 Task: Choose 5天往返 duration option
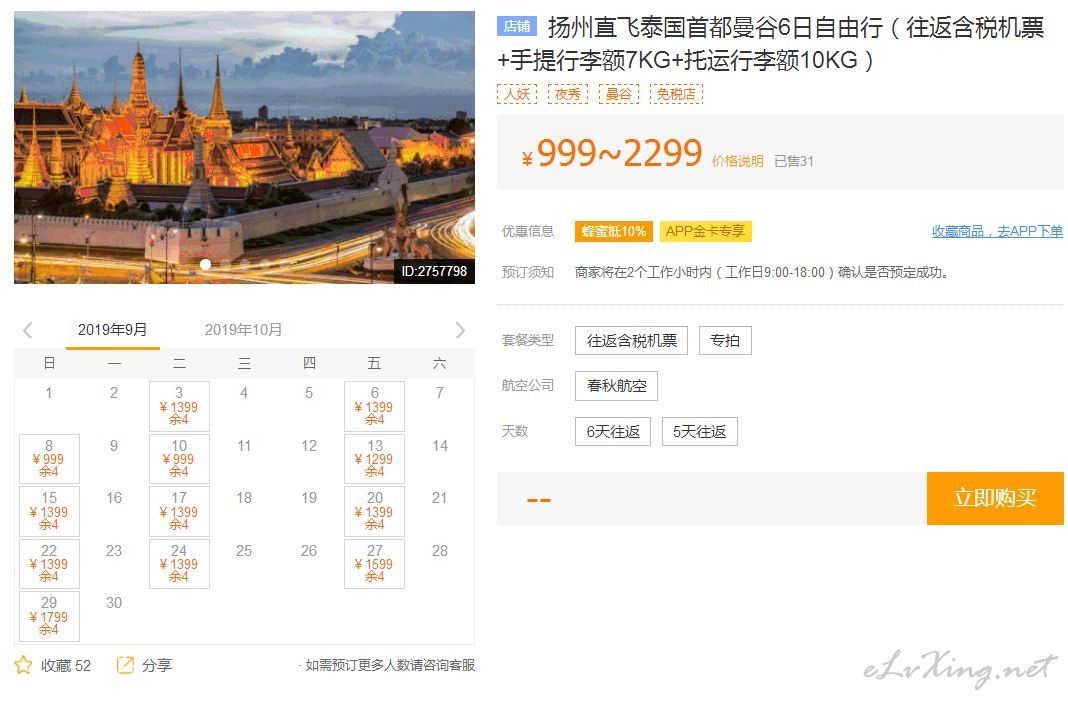click(x=700, y=432)
